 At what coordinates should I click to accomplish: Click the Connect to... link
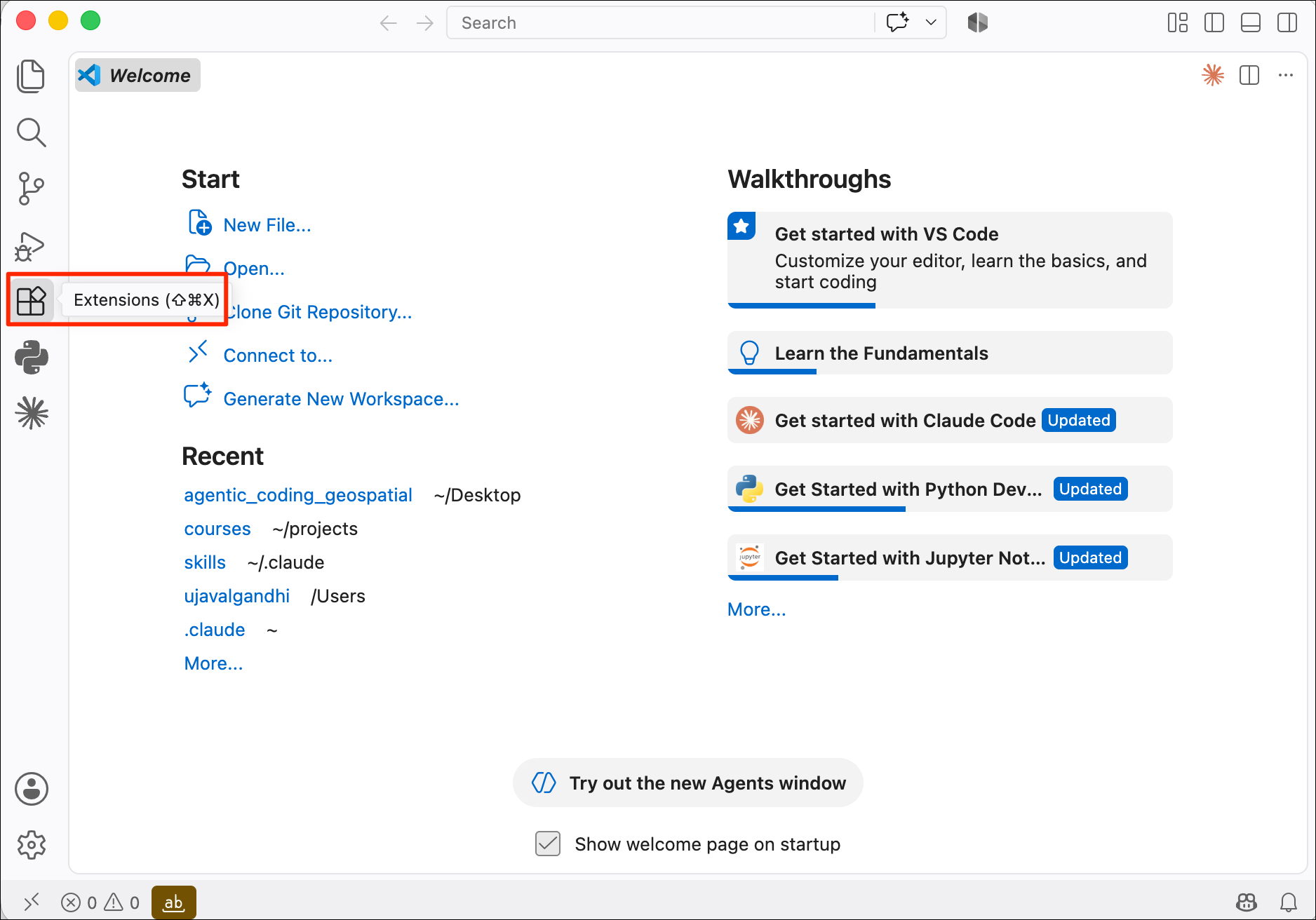tap(278, 356)
